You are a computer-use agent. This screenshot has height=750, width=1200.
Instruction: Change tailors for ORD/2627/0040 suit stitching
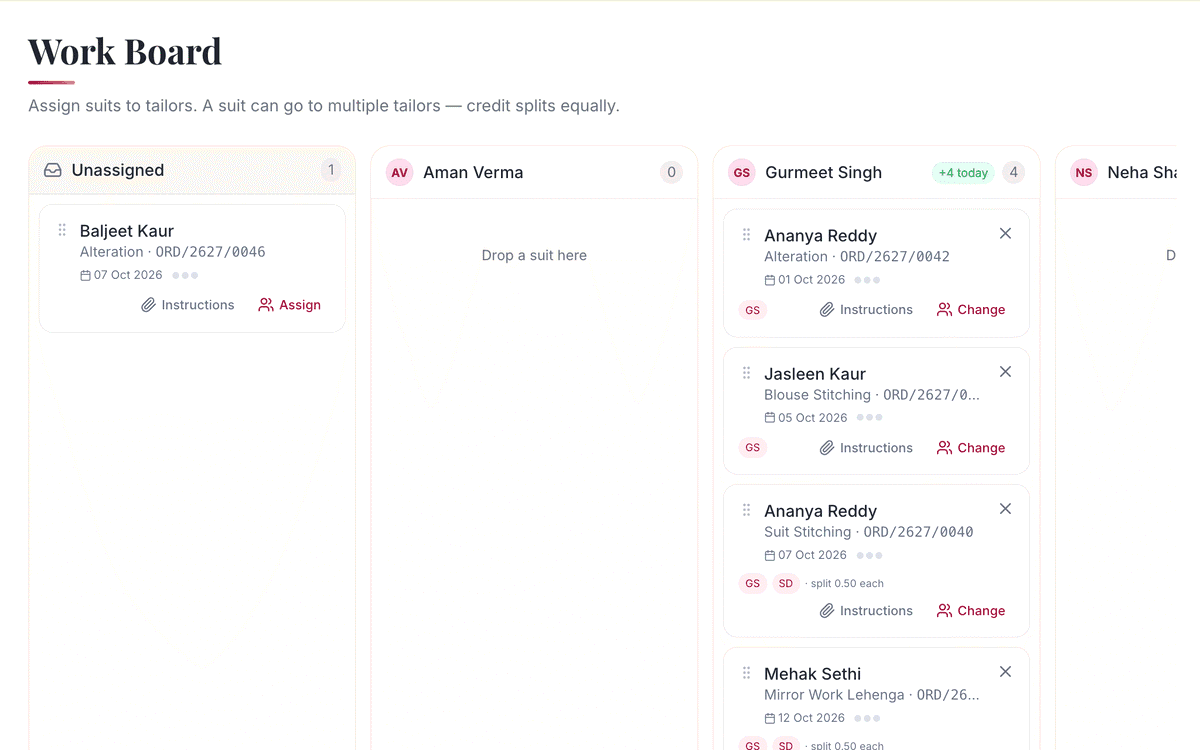[971, 611]
